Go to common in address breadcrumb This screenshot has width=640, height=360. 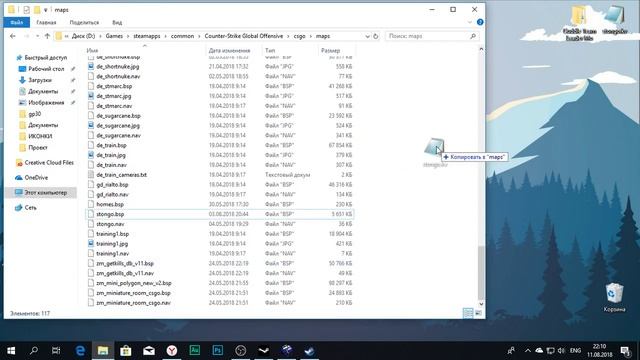(182, 36)
